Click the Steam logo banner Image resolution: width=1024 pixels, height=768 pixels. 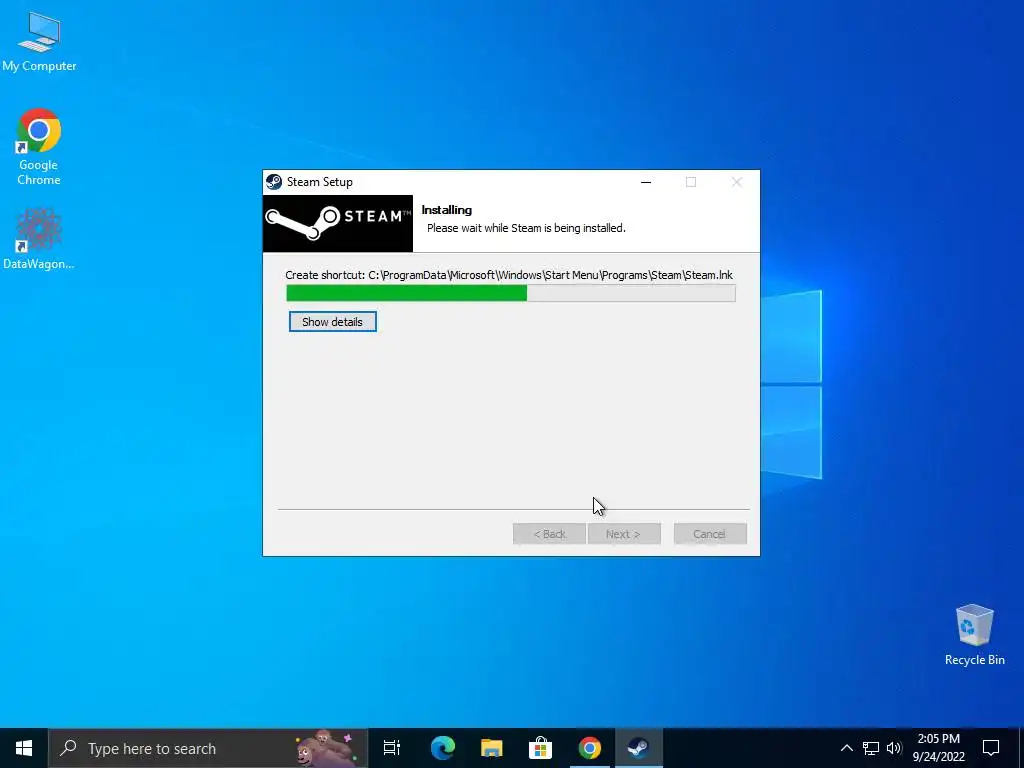click(338, 223)
